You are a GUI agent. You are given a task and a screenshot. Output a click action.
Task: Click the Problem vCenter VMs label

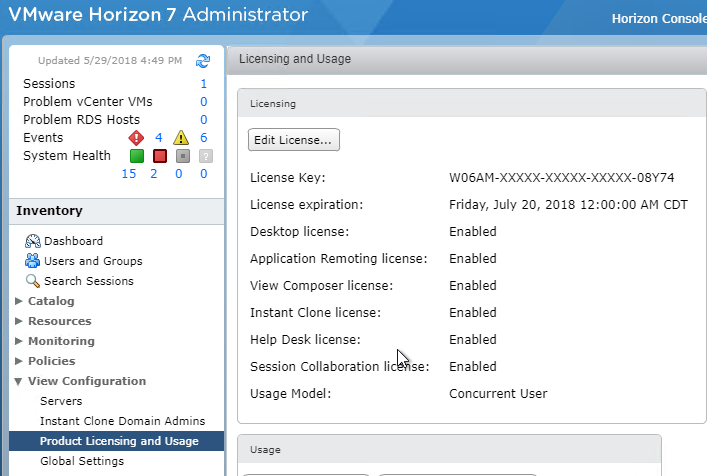88,101
